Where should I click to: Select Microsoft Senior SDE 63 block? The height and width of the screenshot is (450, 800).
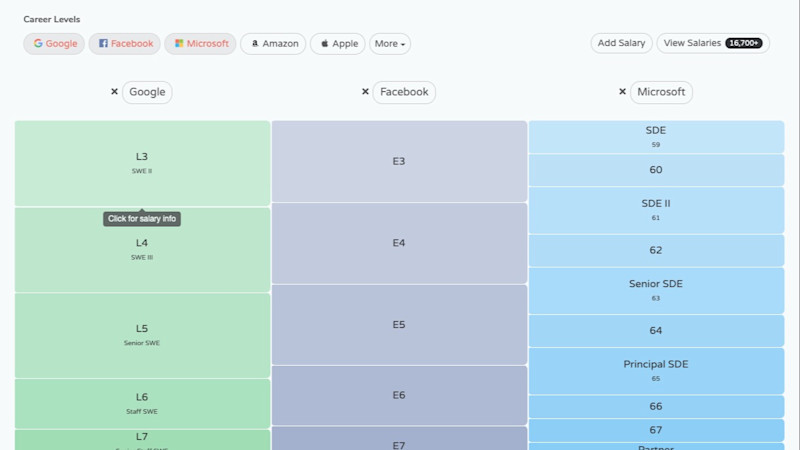tap(657, 291)
